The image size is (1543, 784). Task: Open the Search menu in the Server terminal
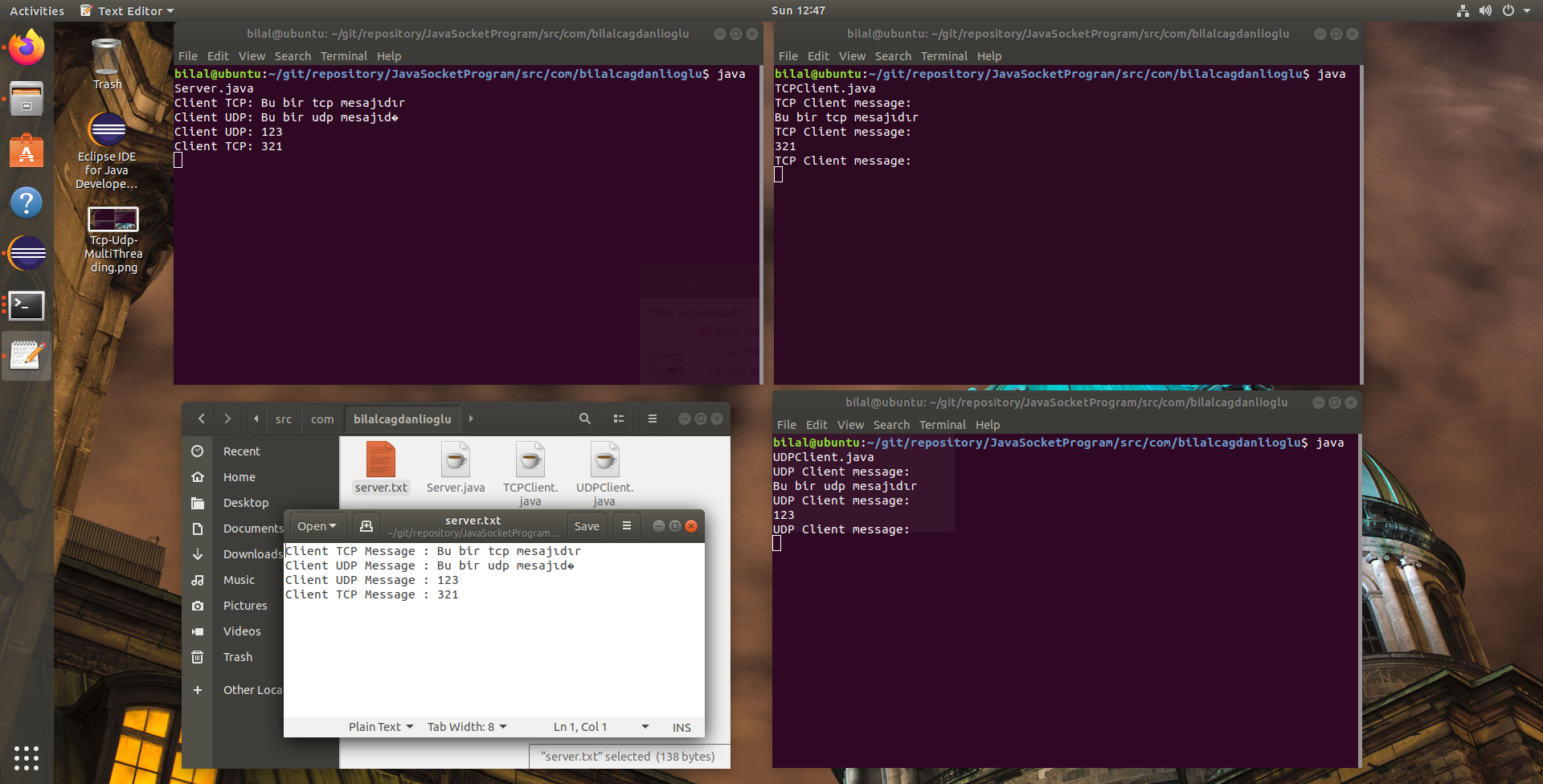pyautogui.click(x=293, y=55)
